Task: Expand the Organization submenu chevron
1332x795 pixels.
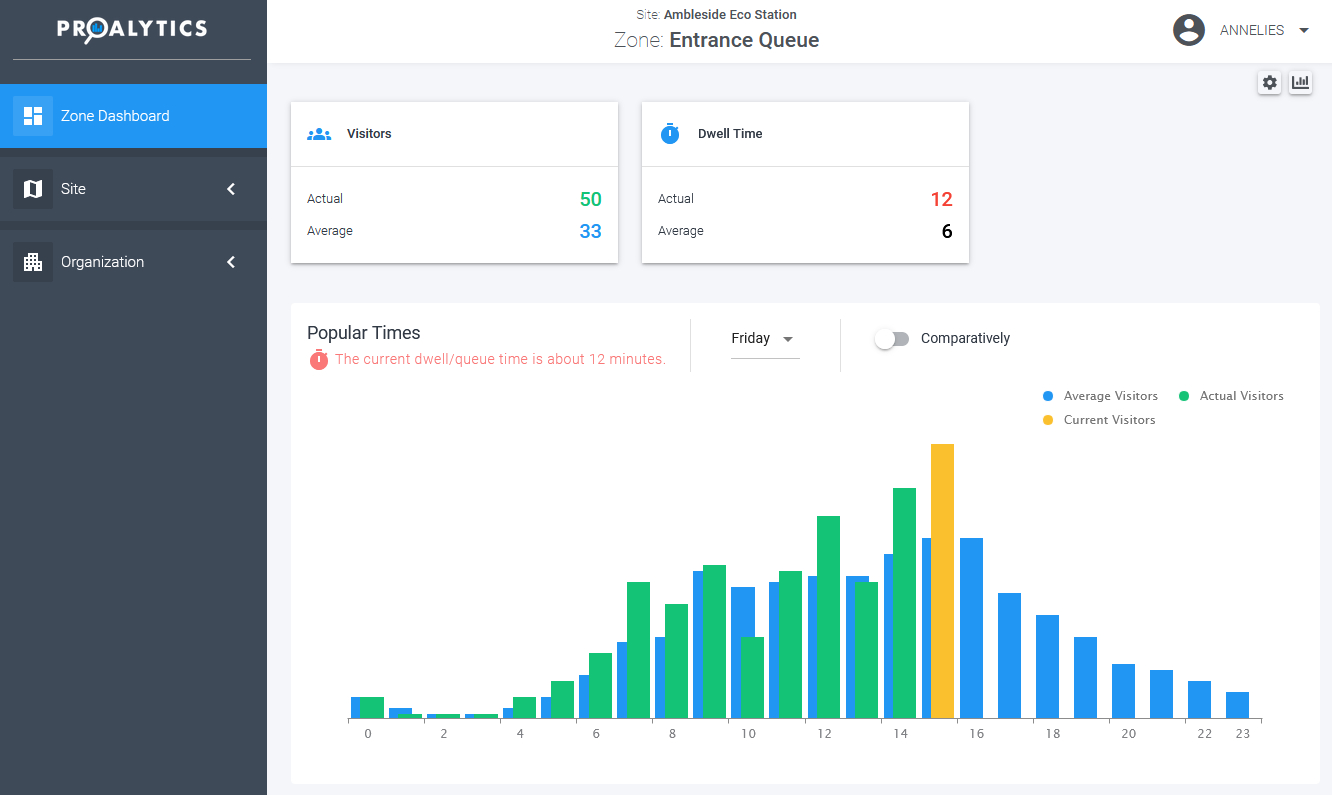Action: coord(231,262)
